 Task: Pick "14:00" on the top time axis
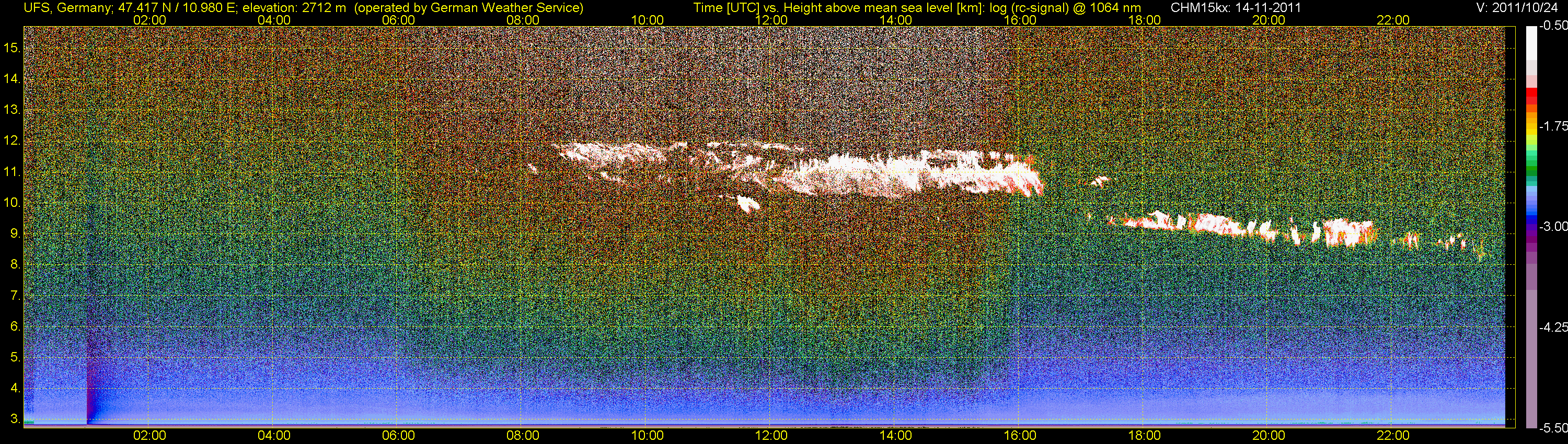coord(896,20)
